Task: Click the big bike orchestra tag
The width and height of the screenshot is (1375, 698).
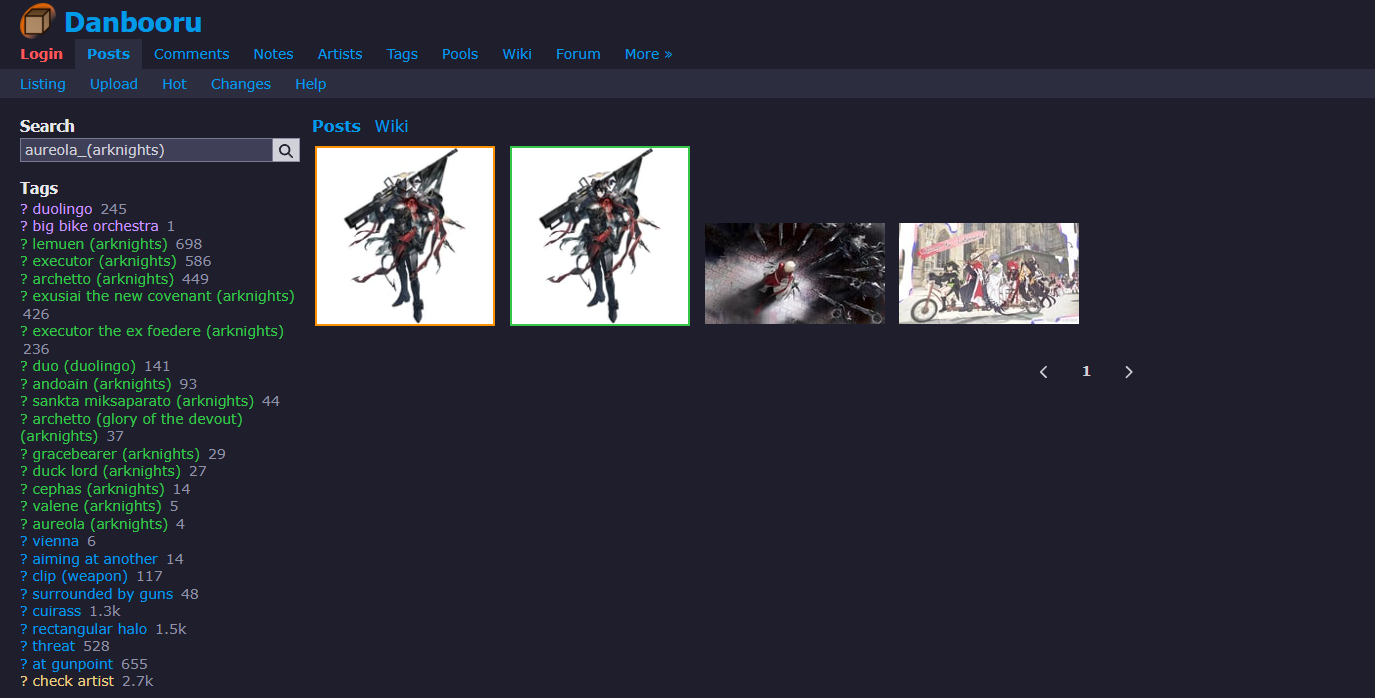Action: [x=95, y=226]
